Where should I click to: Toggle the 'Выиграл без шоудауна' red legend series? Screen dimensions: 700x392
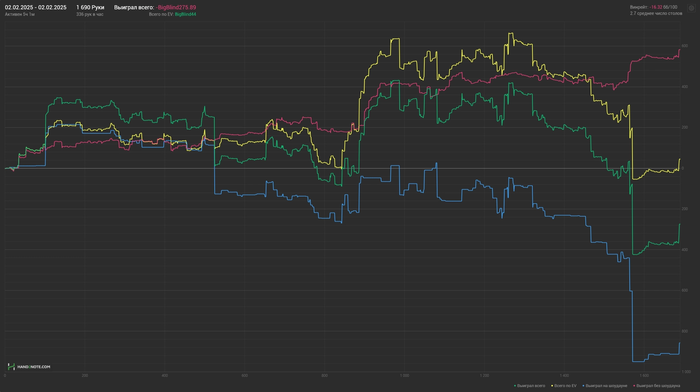(657, 386)
